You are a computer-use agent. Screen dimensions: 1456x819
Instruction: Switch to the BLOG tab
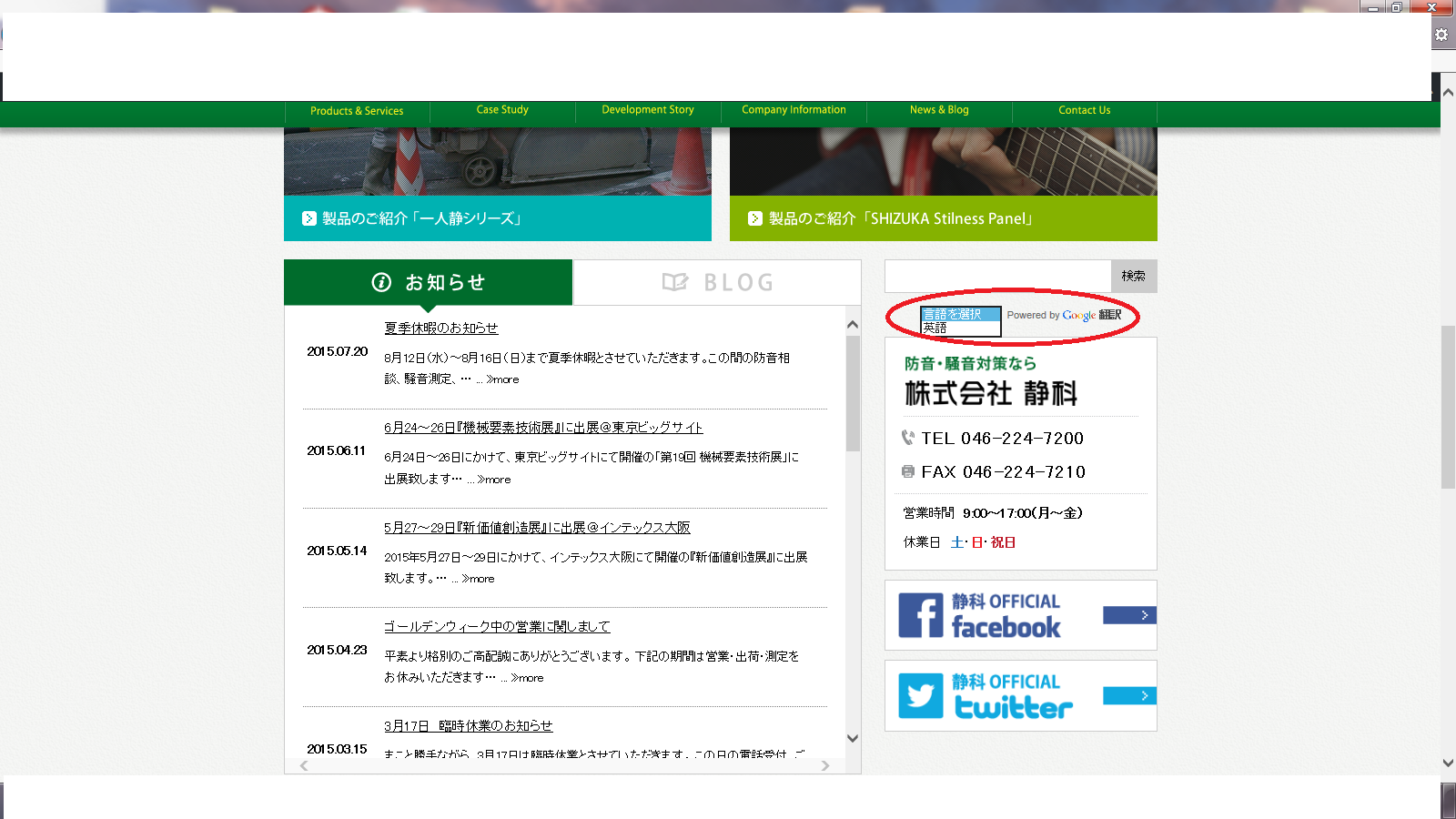717,282
